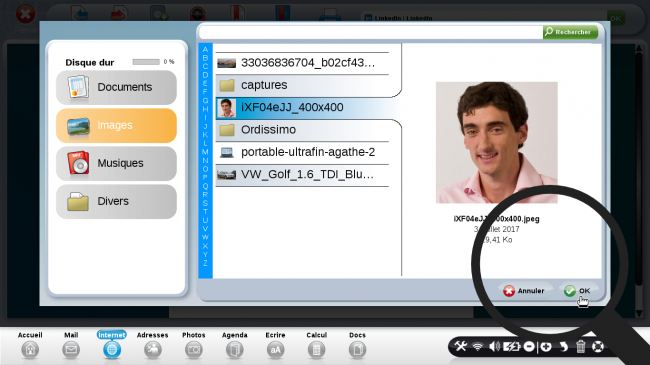Open the Docs icon
The height and width of the screenshot is (365, 650).
pos(357,350)
